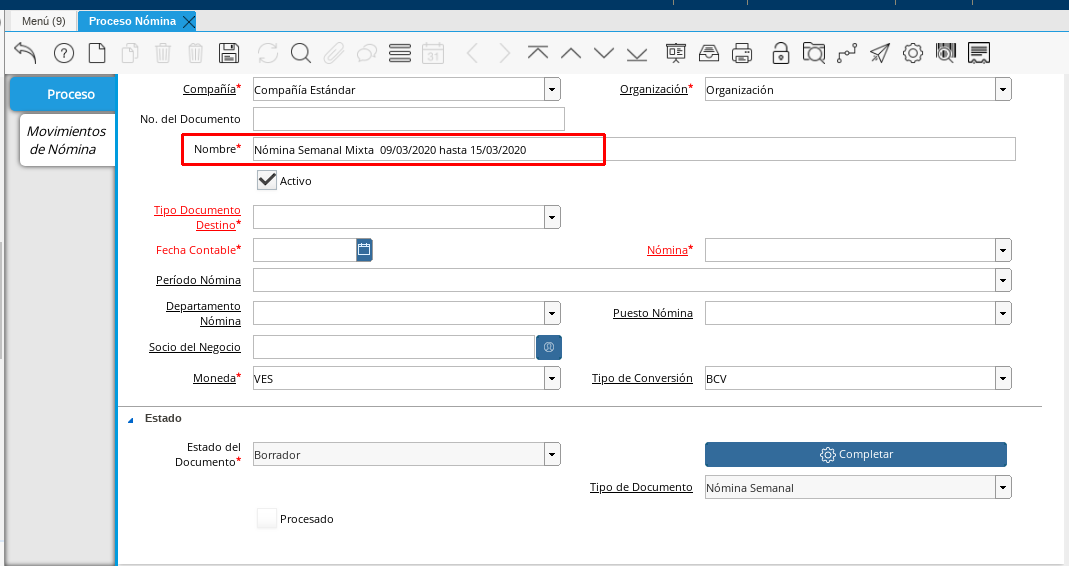This screenshot has height=566, width=1069.
Task: Click the undo changes arrow icon
Action: point(25,53)
